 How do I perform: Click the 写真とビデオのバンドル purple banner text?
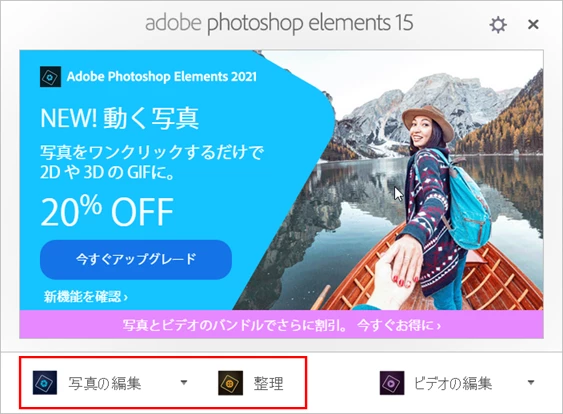coord(235,325)
